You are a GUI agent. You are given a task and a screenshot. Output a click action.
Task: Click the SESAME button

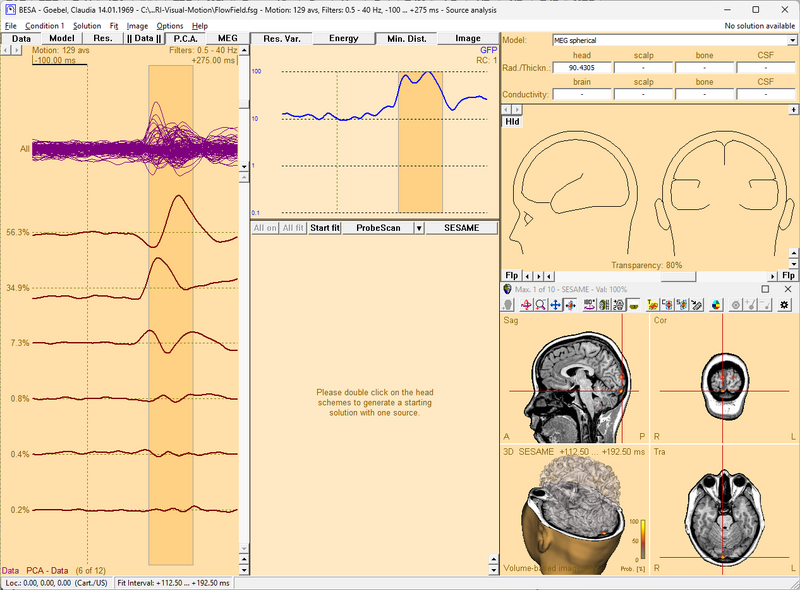coord(462,228)
